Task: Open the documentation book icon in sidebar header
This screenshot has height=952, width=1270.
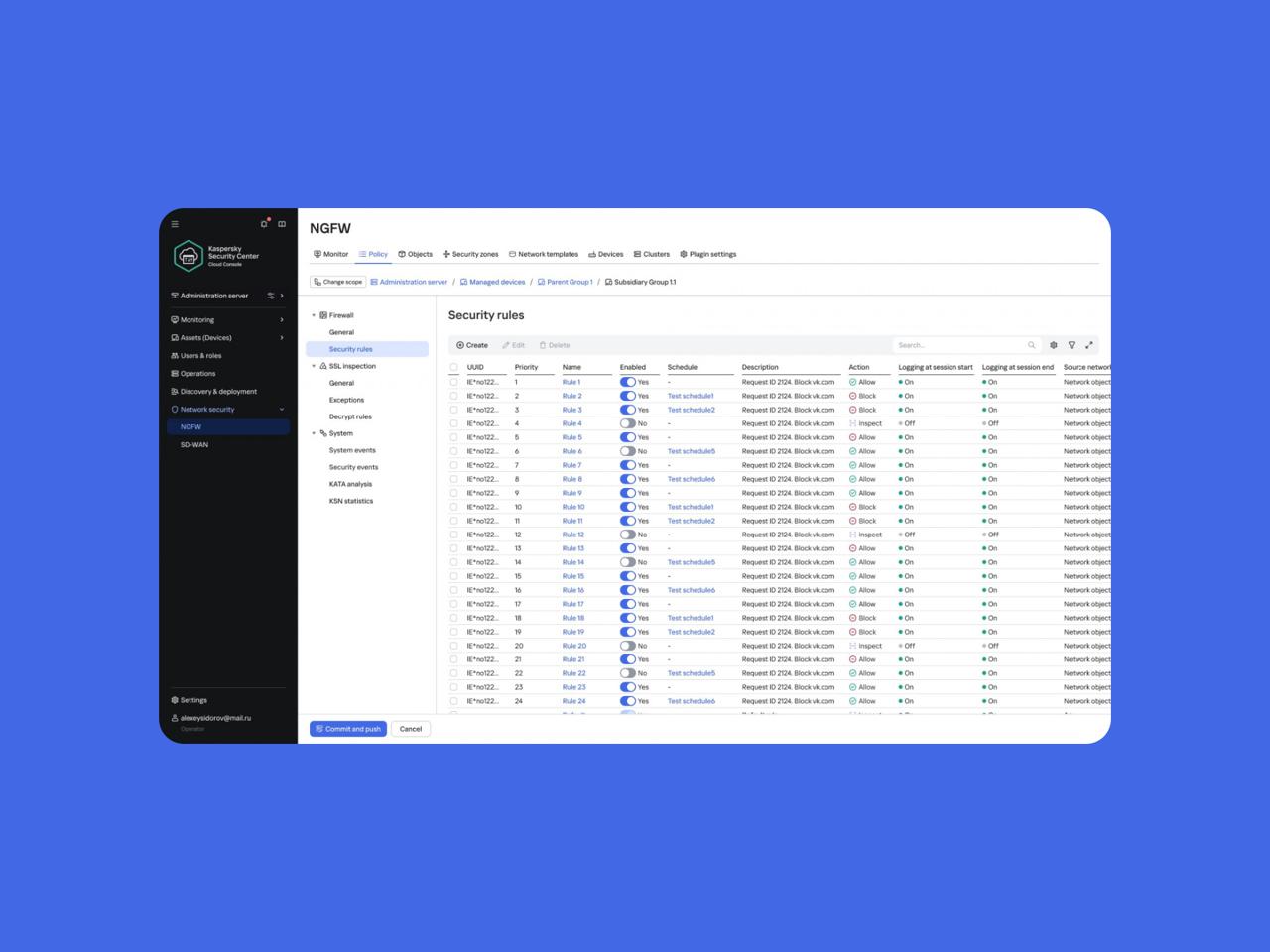Action: tap(282, 224)
